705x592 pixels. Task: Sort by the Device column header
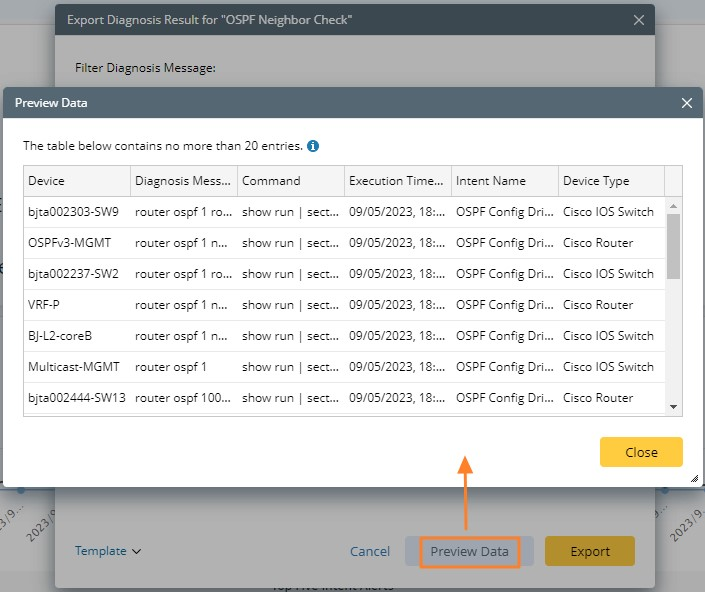pyautogui.click(x=77, y=181)
